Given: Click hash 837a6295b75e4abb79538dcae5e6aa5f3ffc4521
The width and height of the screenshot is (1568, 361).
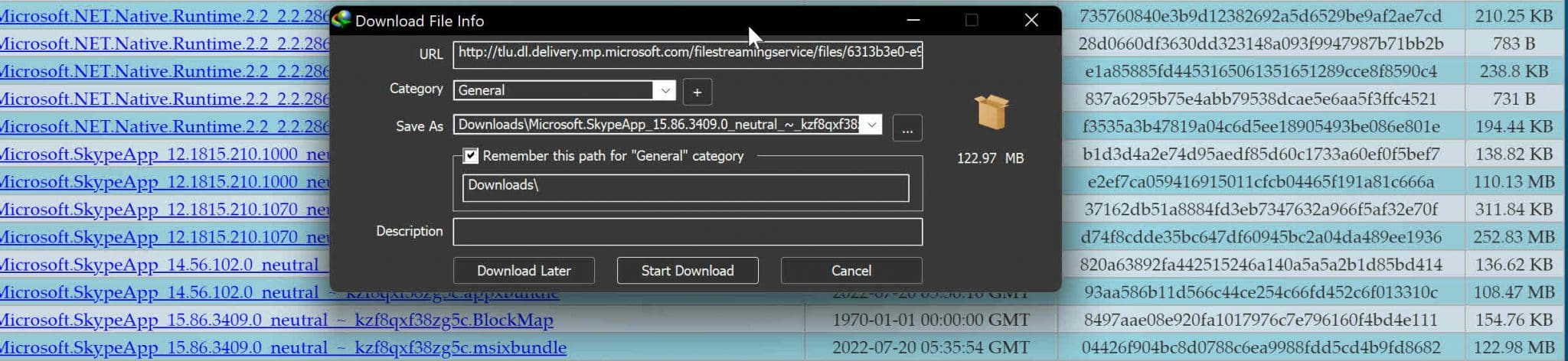Looking at the screenshot, I should coord(1260,99).
